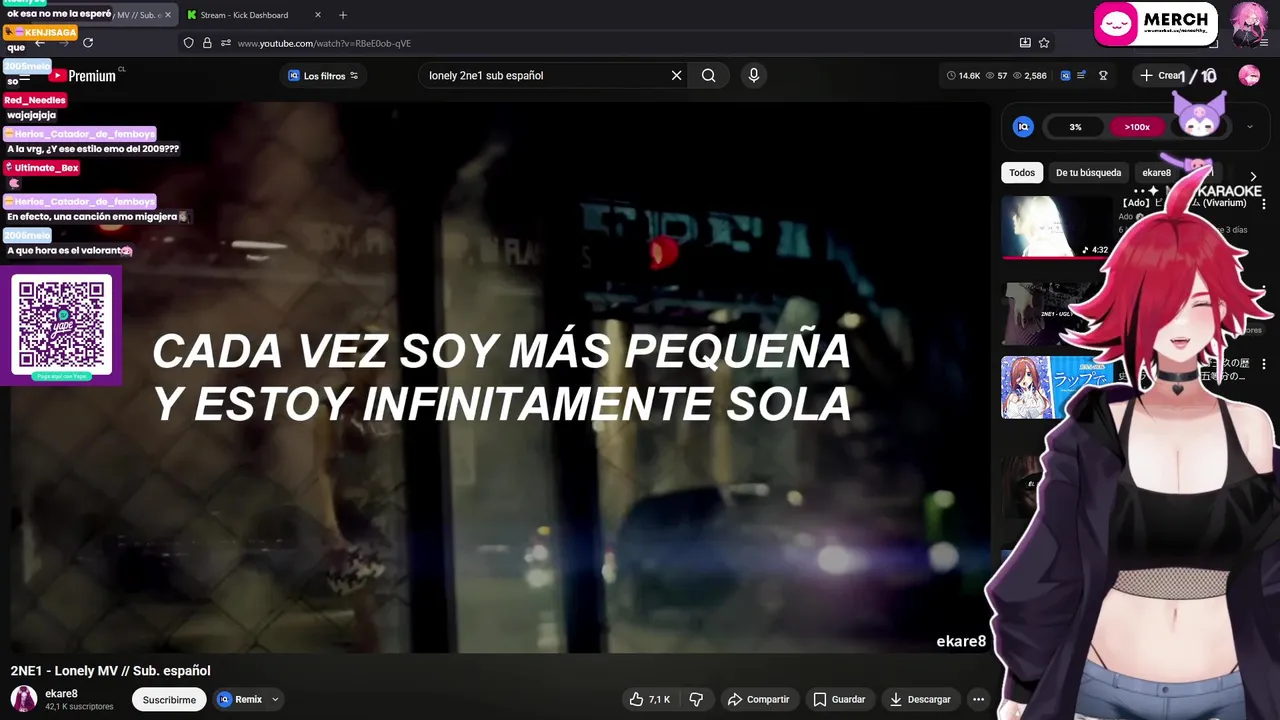Screen dimensions: 1280x720
Task: Click the blue IQ badge in sidebar panel
Action: pyautogui.click(x=1023, y=127)
